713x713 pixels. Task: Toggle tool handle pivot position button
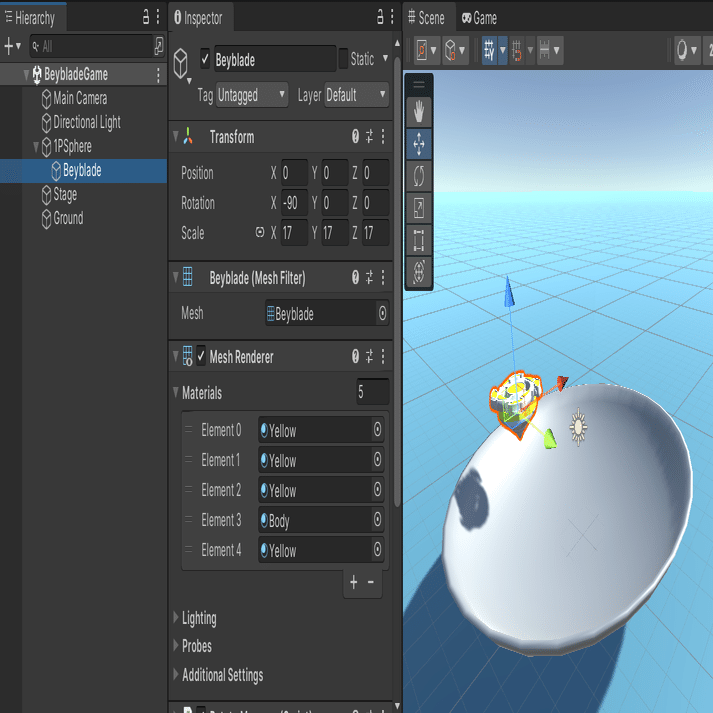(x=422, y=50)
